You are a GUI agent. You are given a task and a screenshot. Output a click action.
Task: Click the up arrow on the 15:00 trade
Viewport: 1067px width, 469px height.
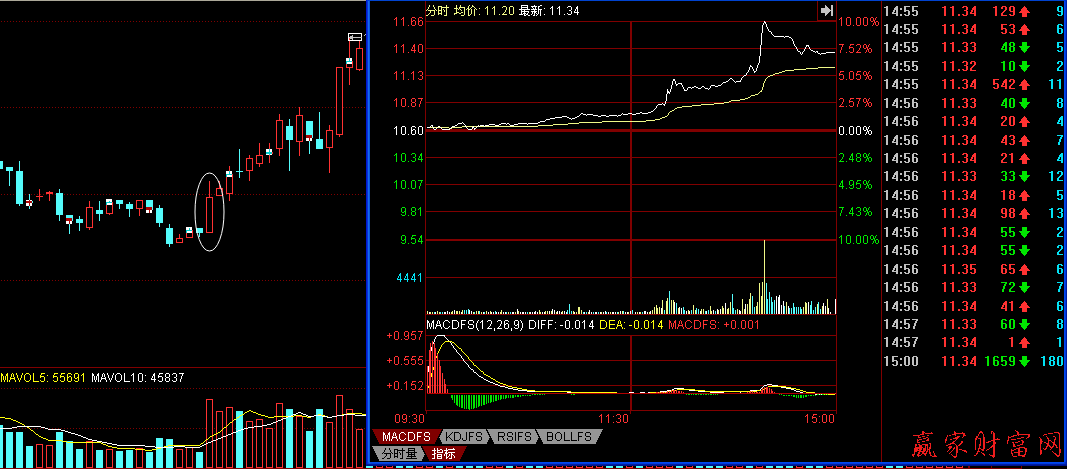(1026, 360)
